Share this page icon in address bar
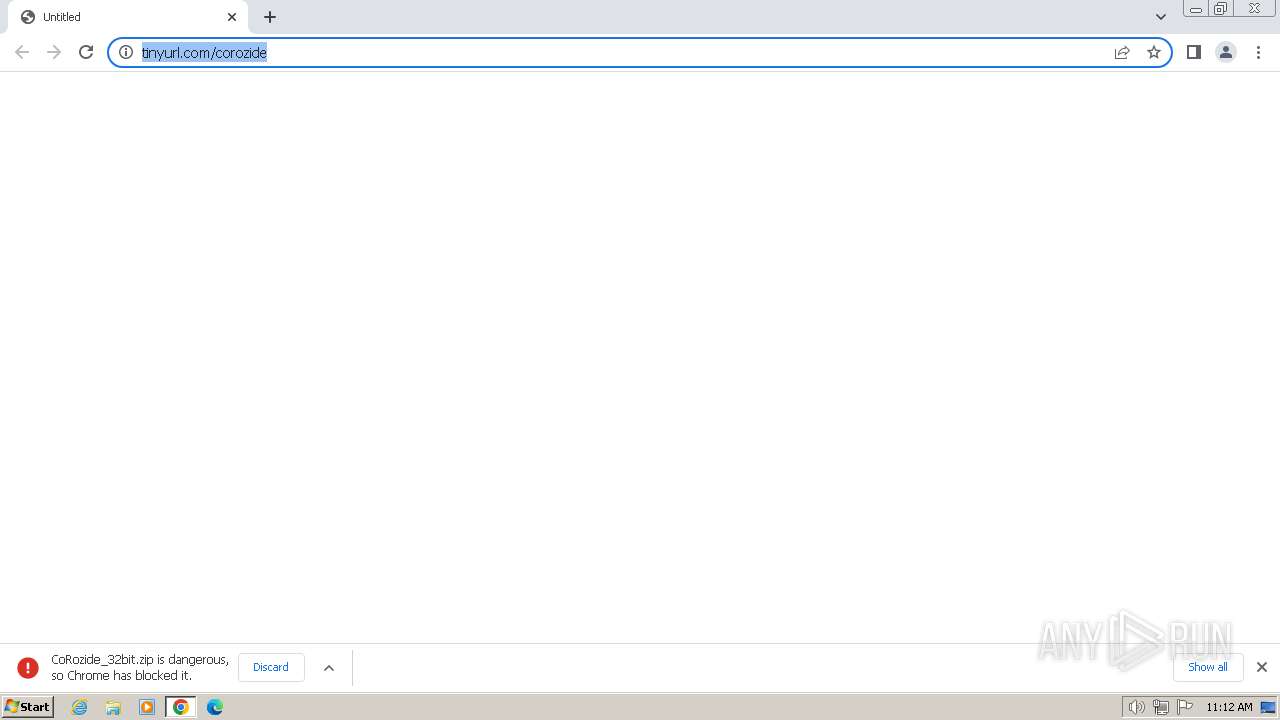The image size is (1280, 720). point(1122,52)
